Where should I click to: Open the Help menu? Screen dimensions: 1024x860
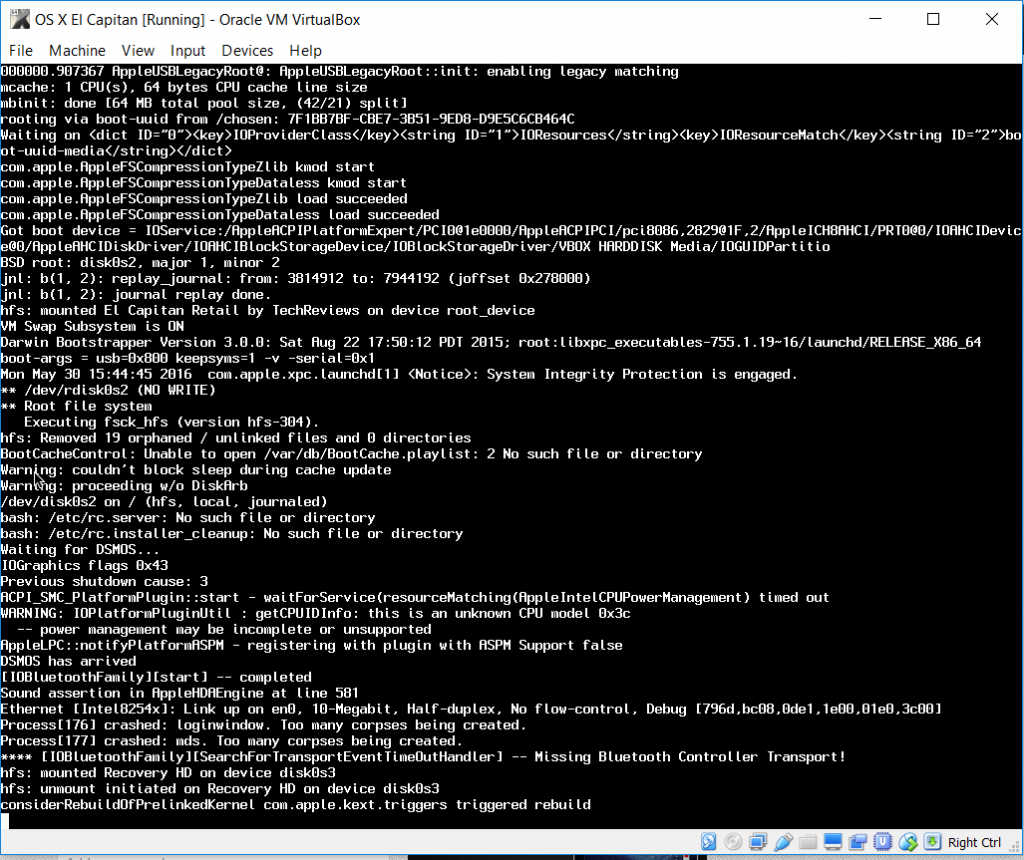[x=305, y=50]
